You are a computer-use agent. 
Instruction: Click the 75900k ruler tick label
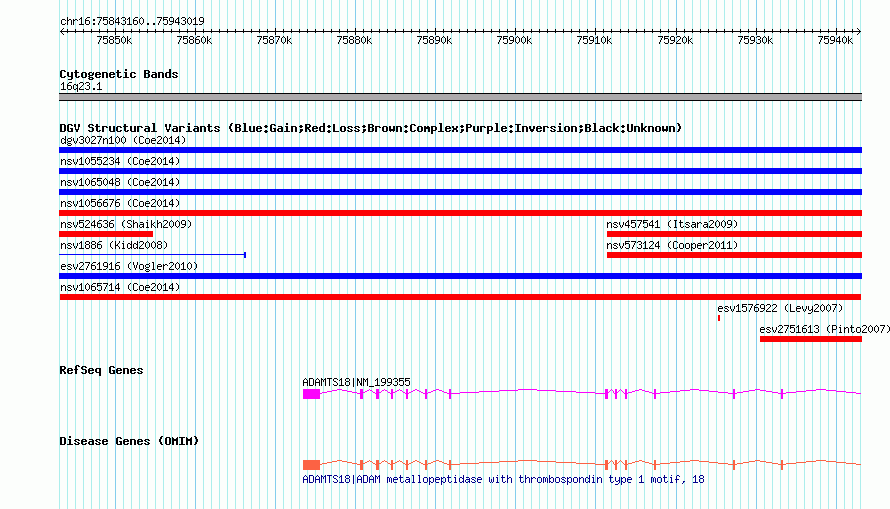tap(514, 40)
